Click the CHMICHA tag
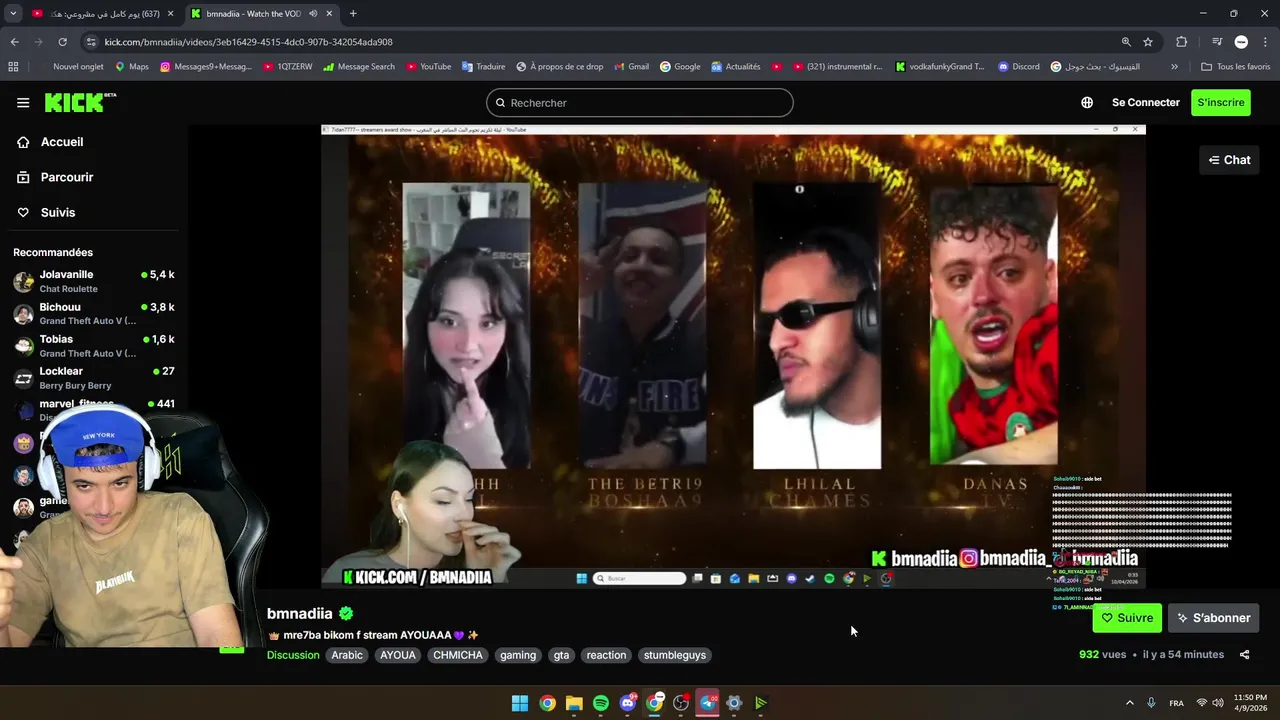 point(458,655)
